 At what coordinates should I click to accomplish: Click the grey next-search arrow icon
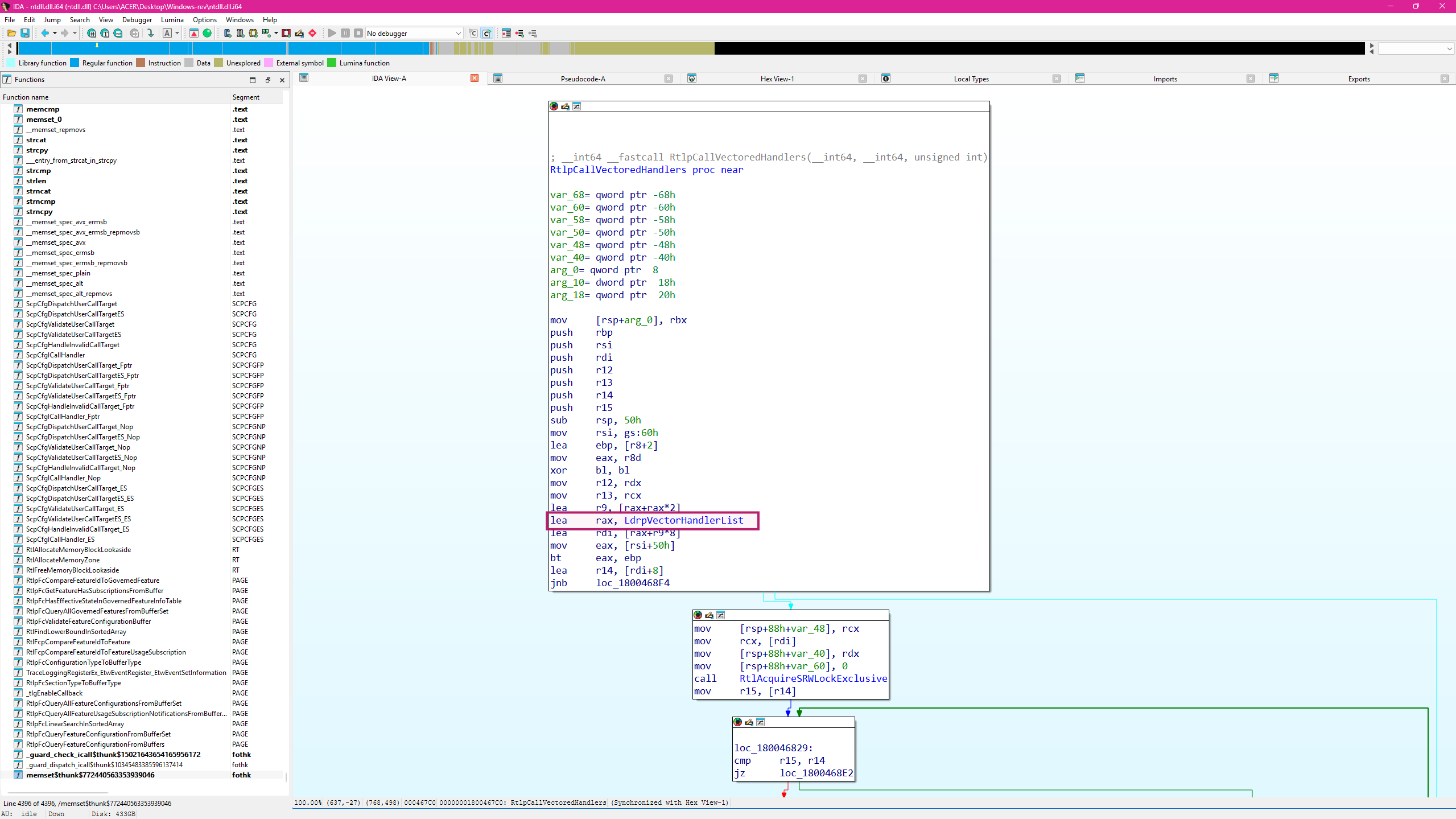click(134, 33)
